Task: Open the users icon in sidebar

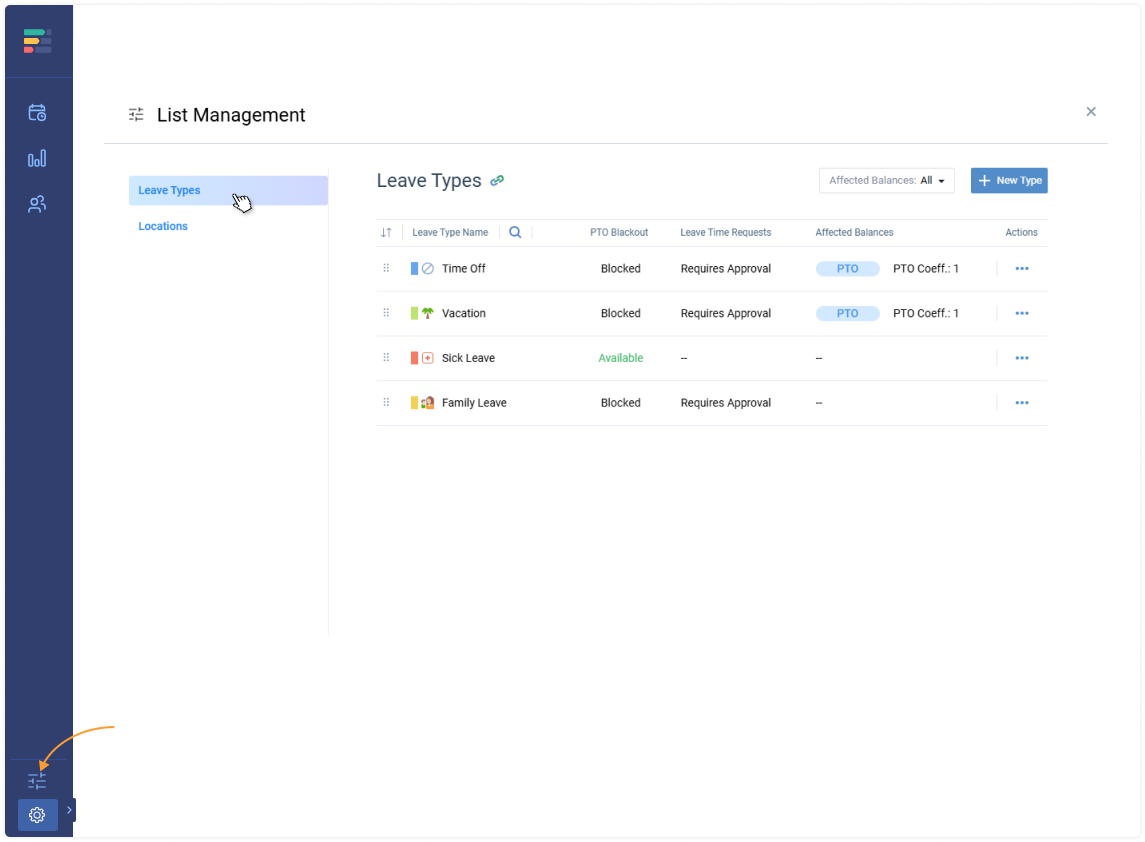Action: [37, 205]
